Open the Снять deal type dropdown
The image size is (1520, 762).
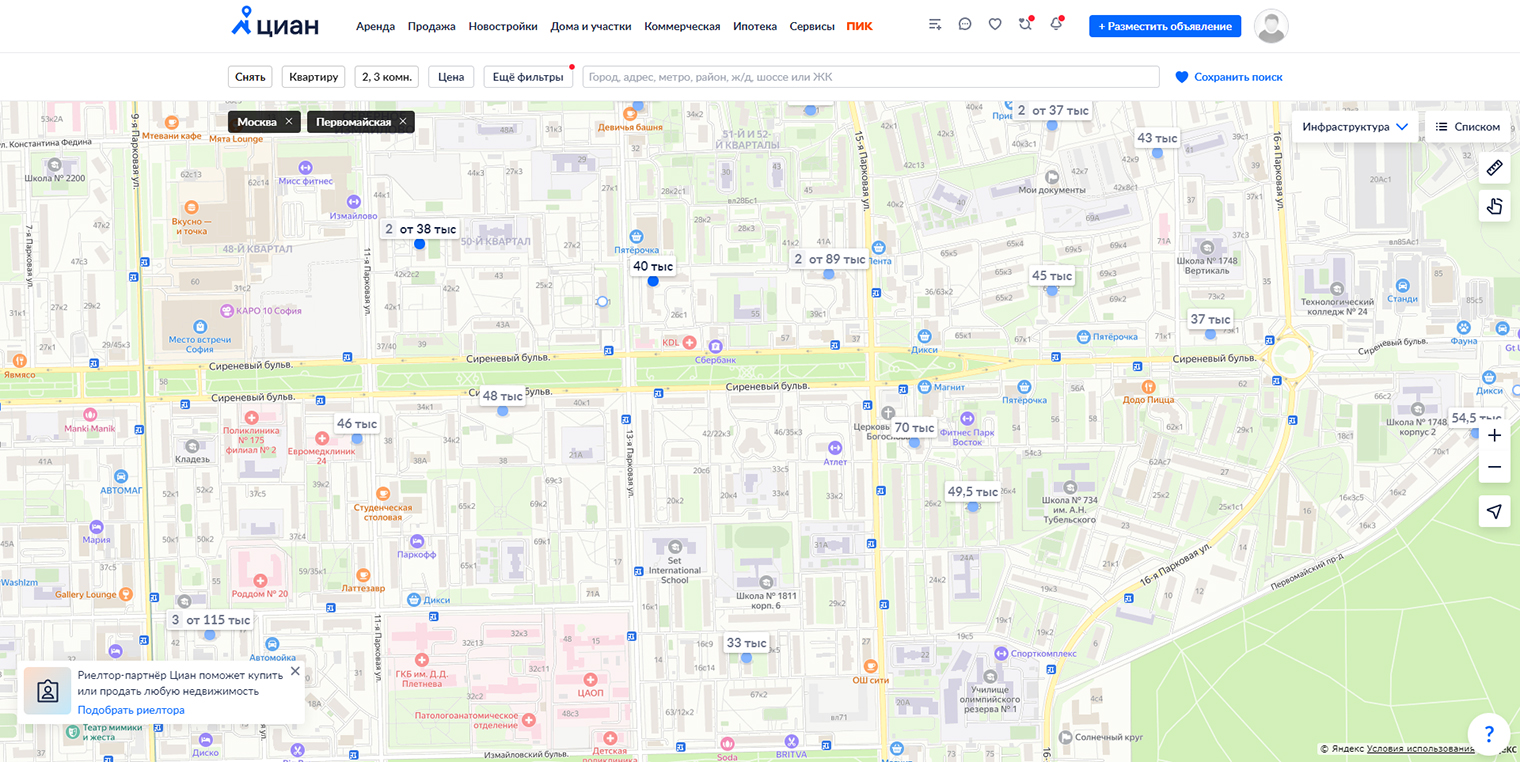click(x=250, y=77)
